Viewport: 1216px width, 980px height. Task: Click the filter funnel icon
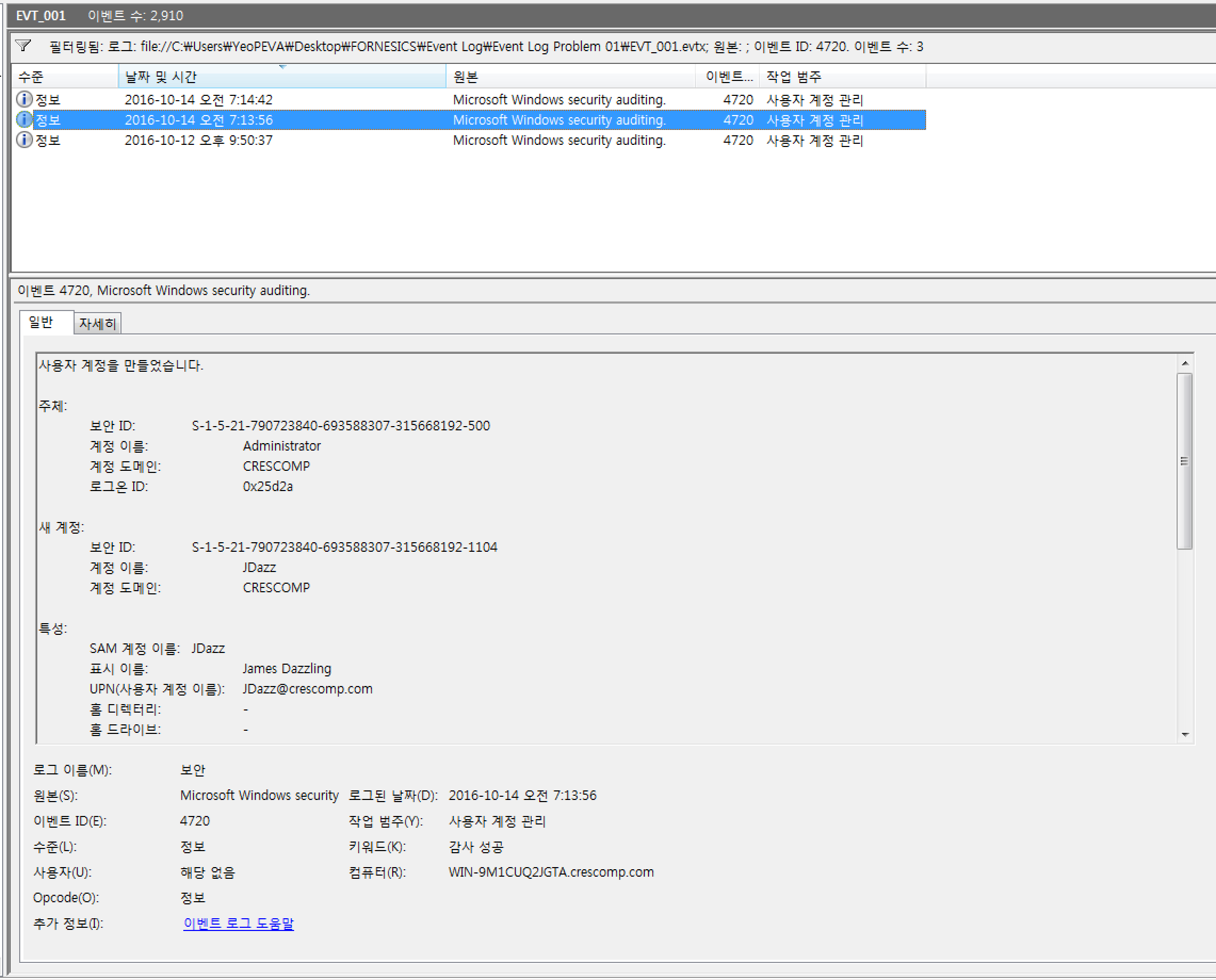23,46
